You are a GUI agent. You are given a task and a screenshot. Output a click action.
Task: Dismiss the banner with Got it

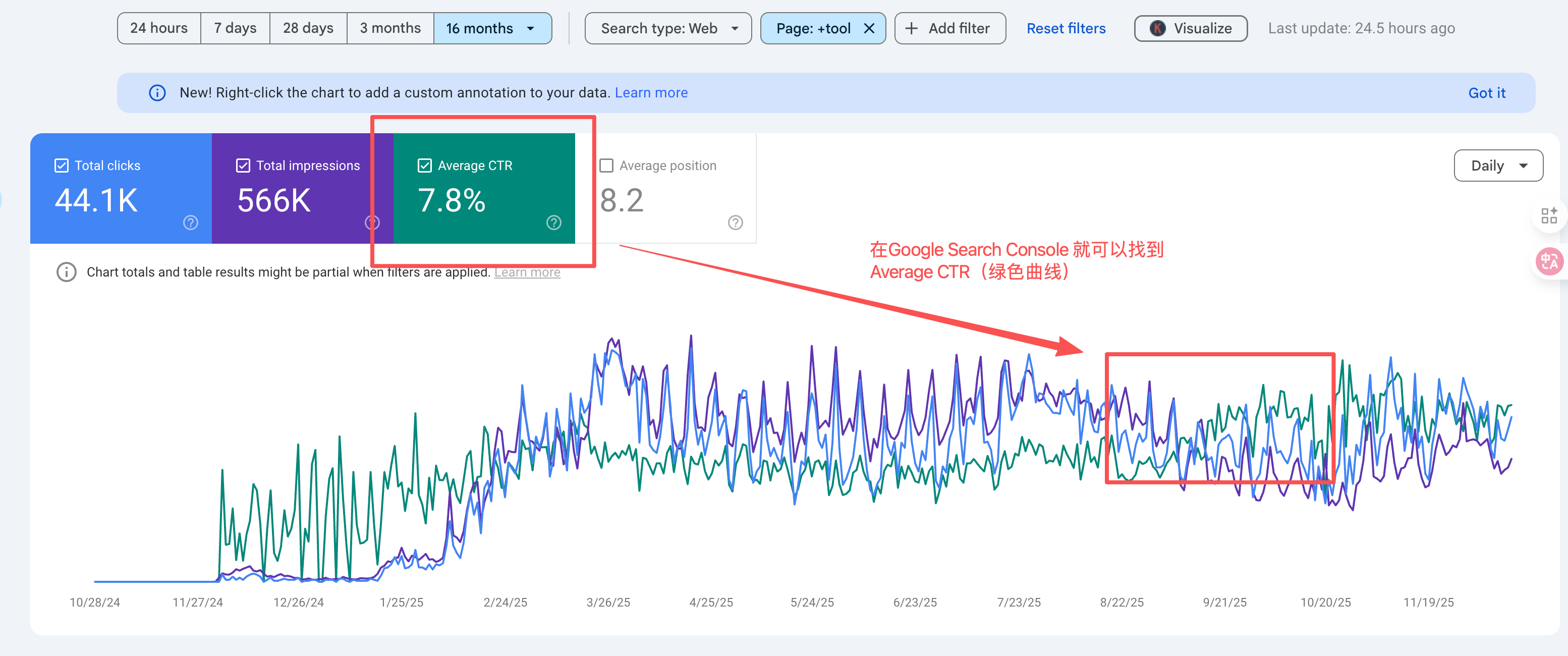click(1486, 92)
